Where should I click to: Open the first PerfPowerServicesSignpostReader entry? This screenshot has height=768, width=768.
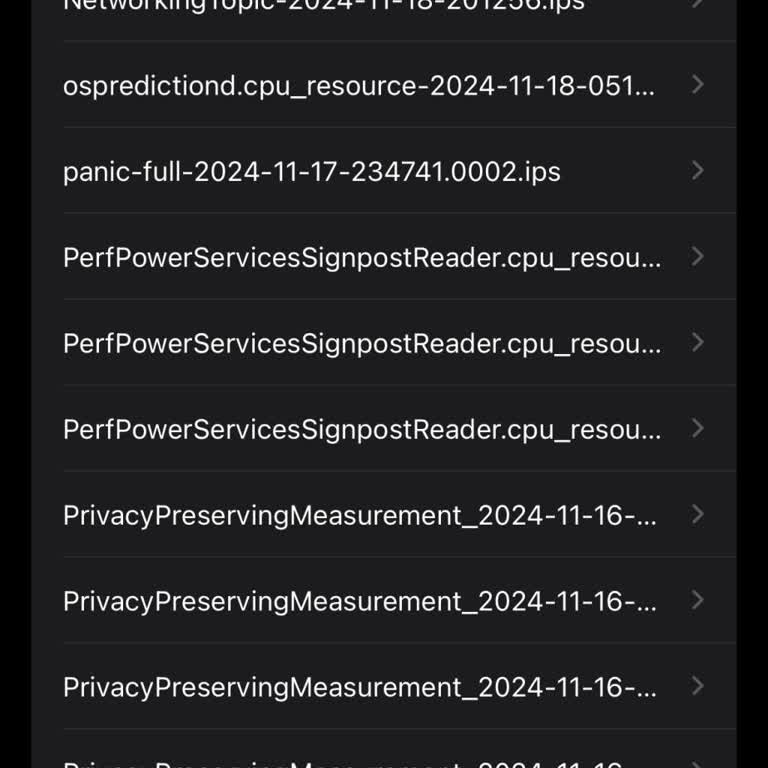coord(362,258)
